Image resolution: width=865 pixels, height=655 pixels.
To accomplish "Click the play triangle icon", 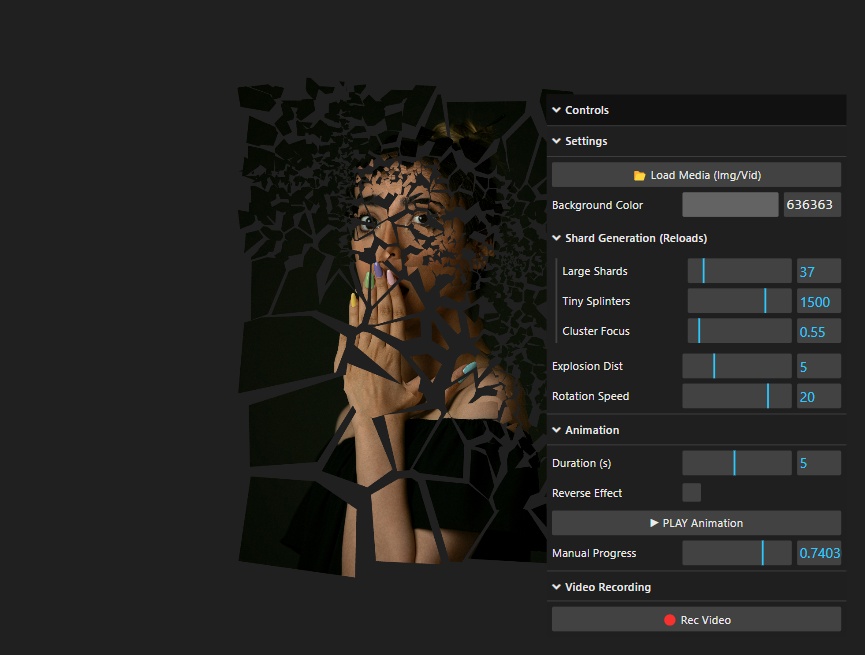I will tap(654, 523).
